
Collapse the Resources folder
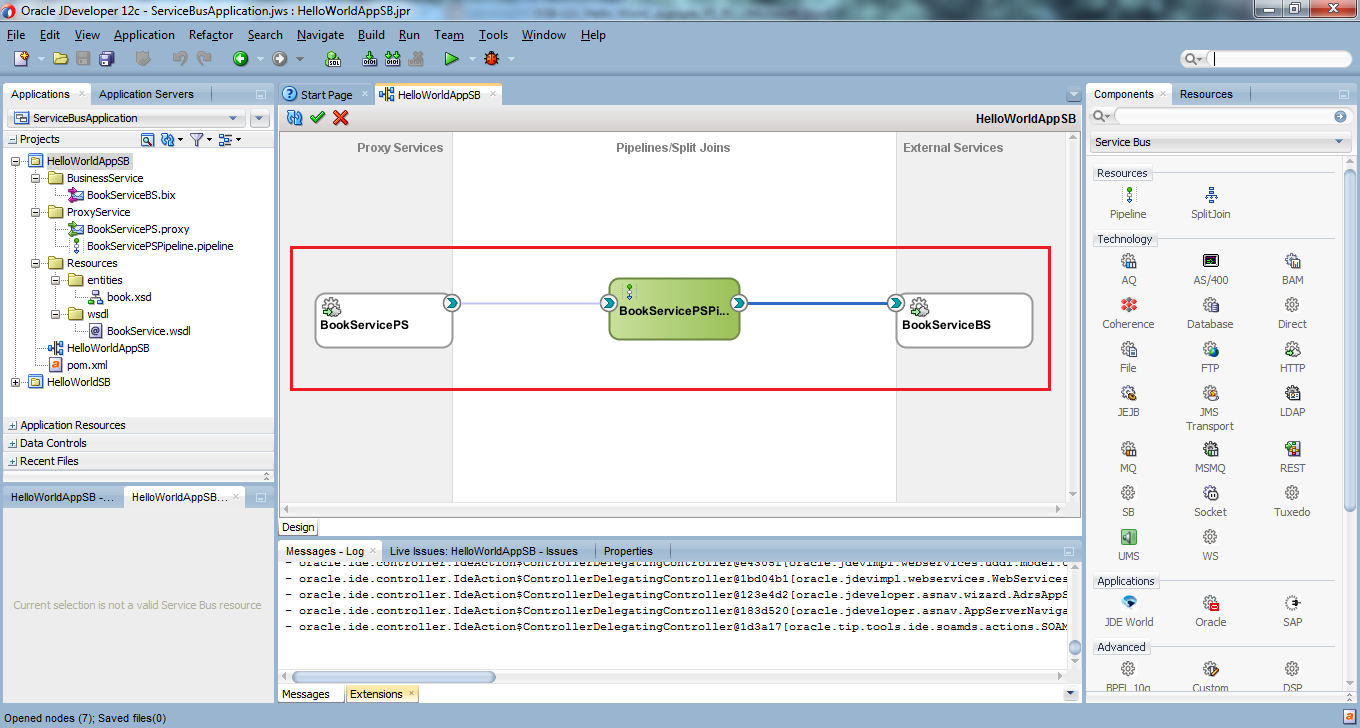pyautogui.click(x=35, y=263)
